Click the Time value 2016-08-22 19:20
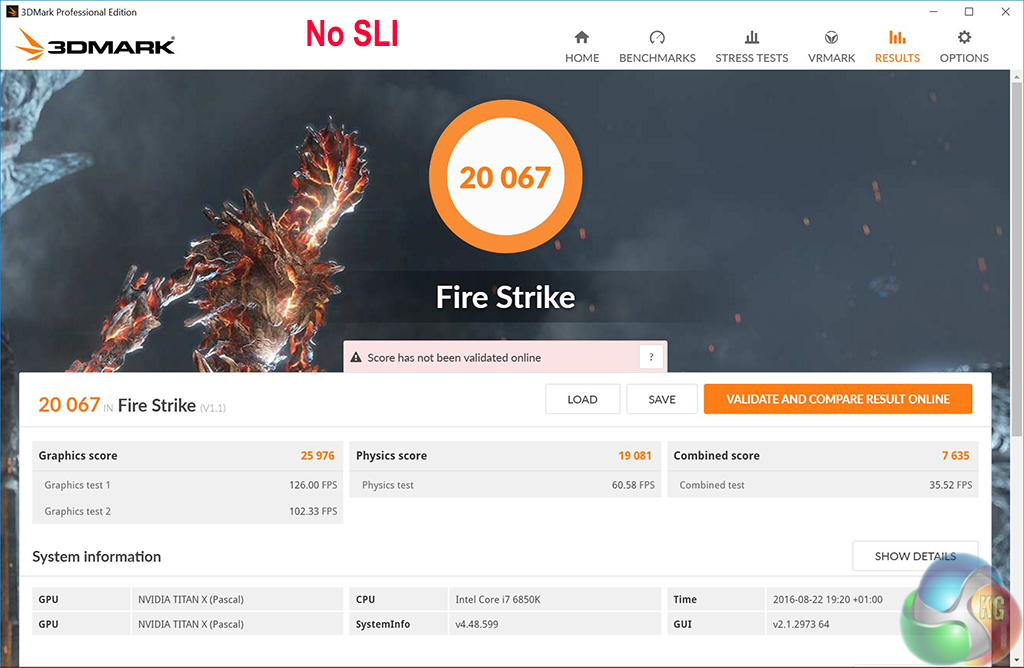Viewport: 1024px width, 668px height. (827, 599)
